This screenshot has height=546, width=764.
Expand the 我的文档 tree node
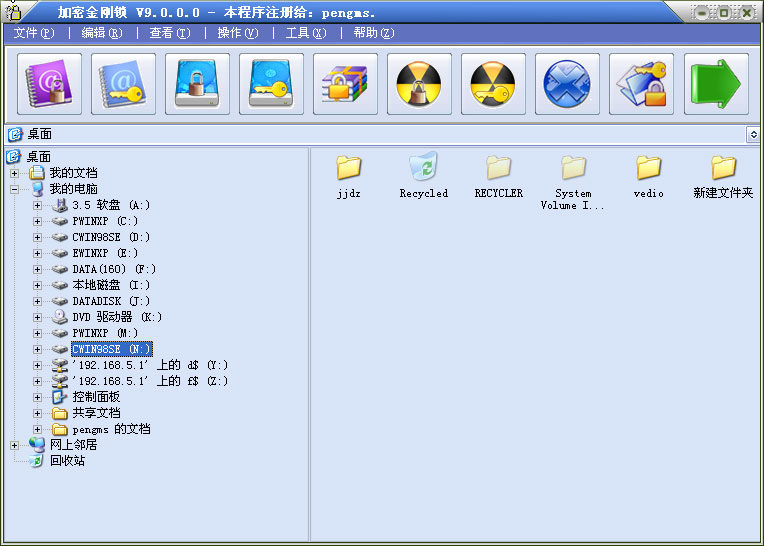coord(14,173)
